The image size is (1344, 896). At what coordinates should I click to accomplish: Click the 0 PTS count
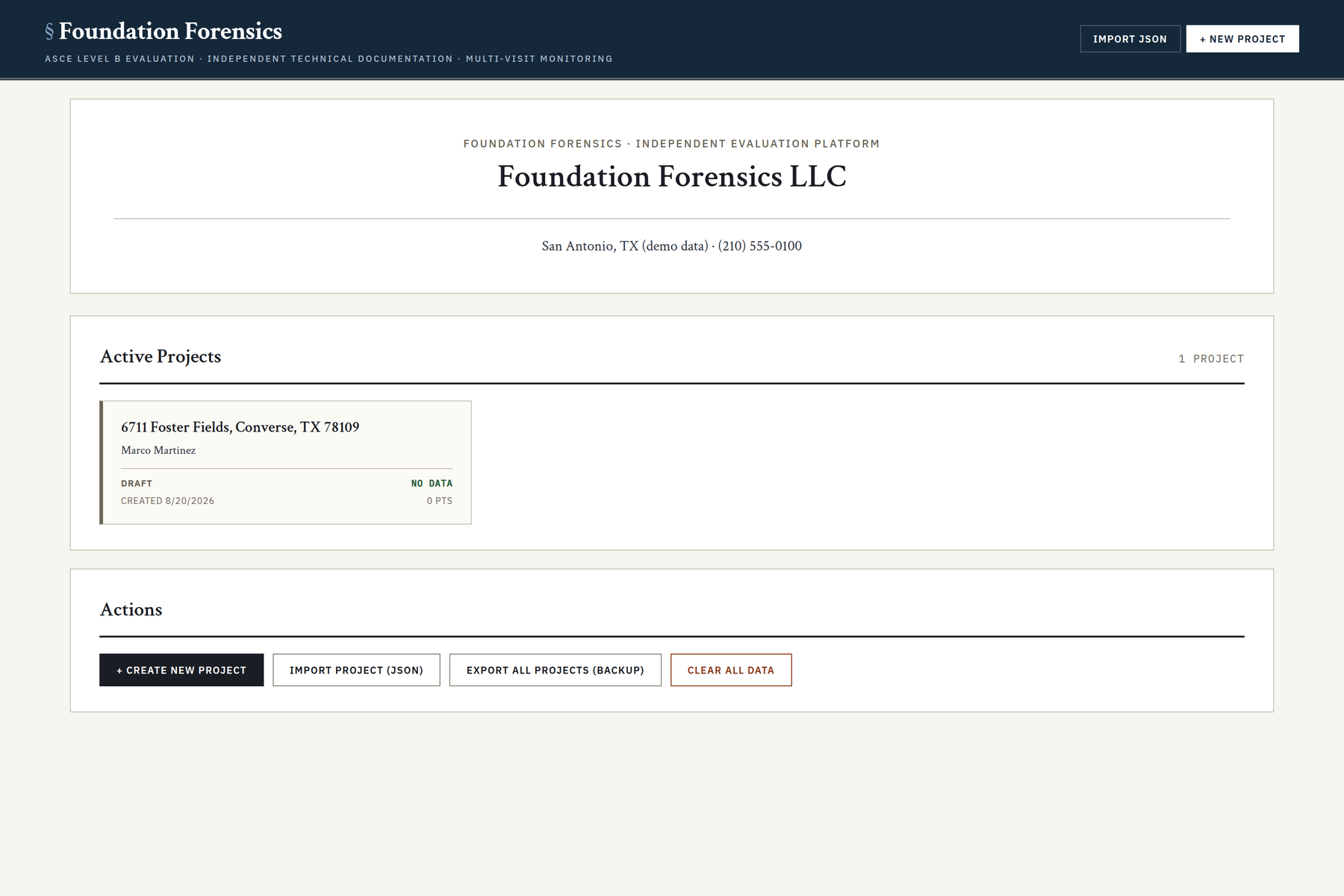click(440, 501)
